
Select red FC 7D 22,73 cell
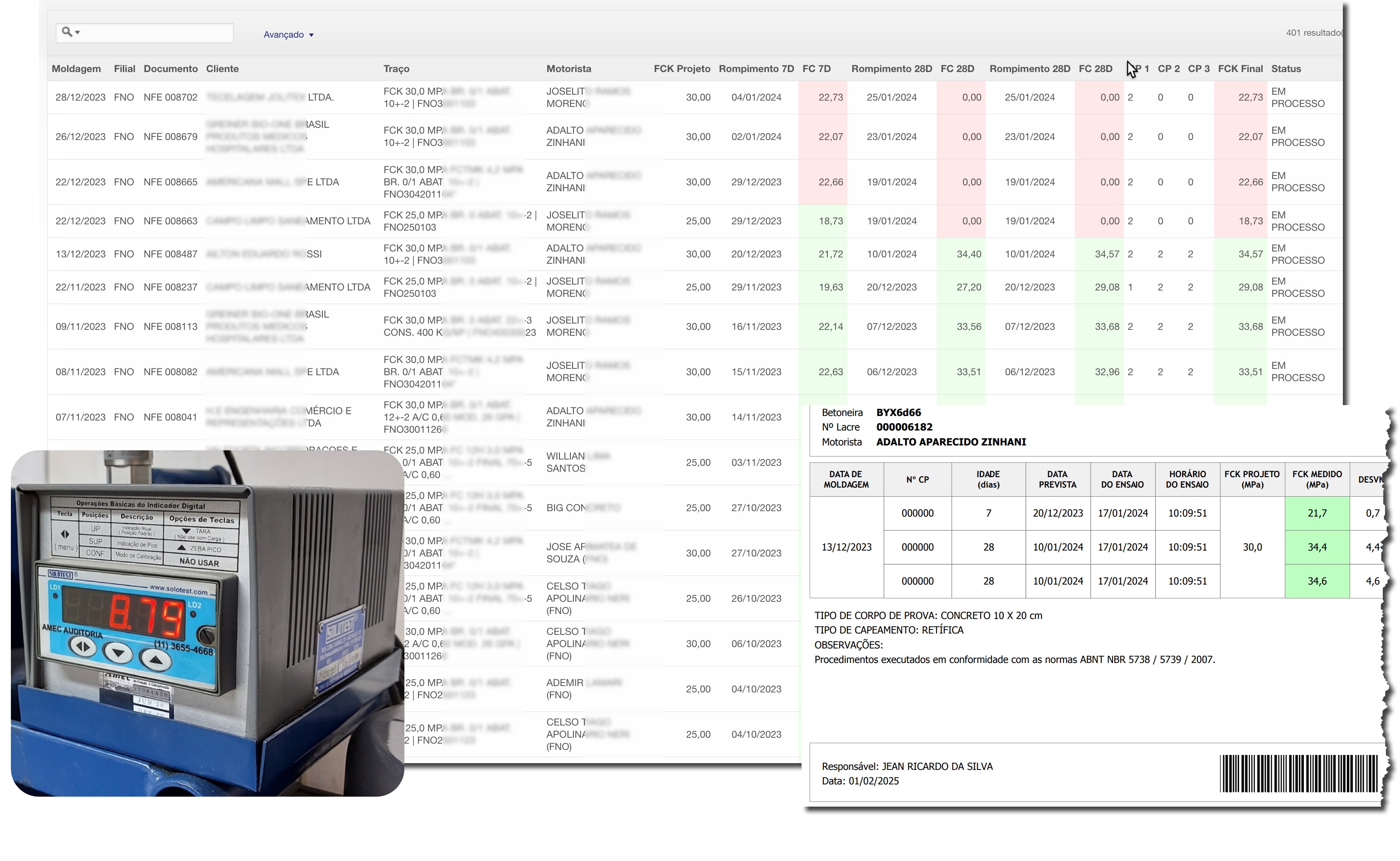pyautogui.click(x=830, y=97)
